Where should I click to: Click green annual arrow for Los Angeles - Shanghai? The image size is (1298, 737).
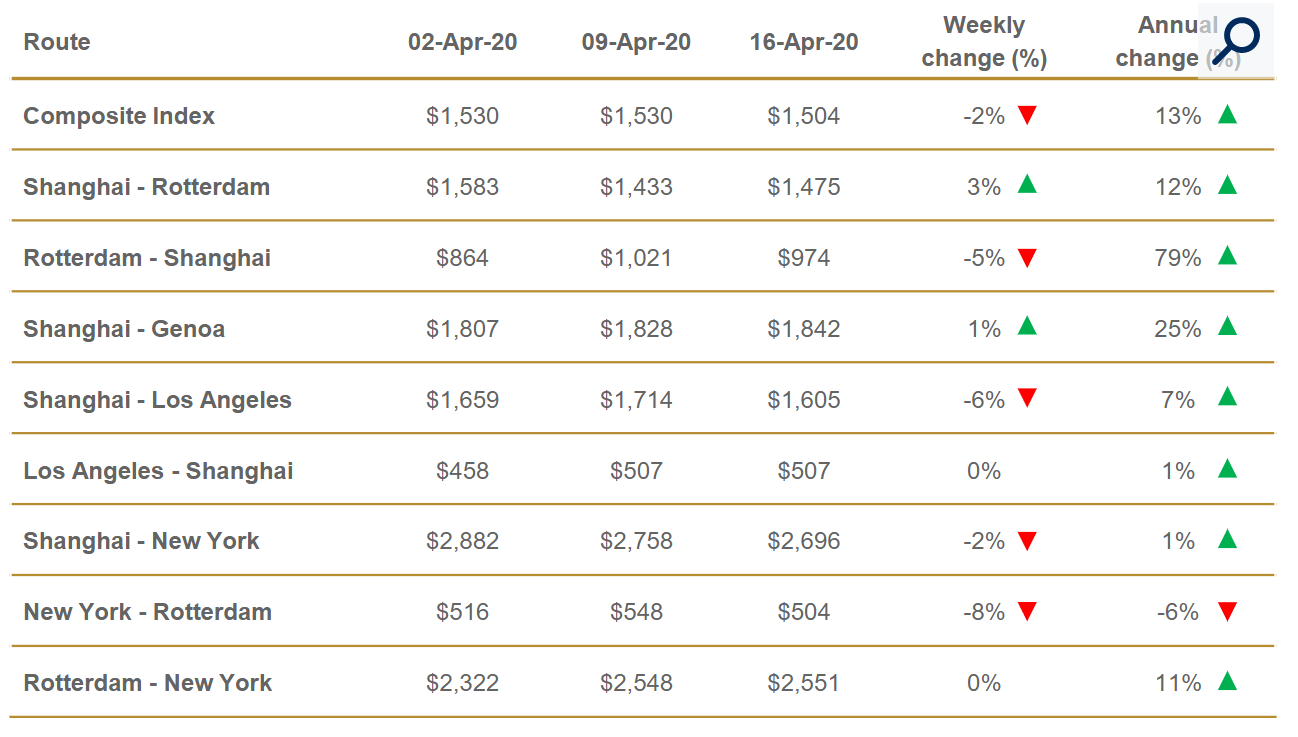click(x=1228, y=468)
